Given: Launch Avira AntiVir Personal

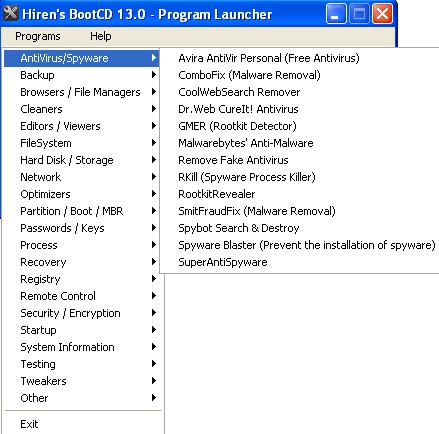Looking at the screenshot, I should (300, 58).
